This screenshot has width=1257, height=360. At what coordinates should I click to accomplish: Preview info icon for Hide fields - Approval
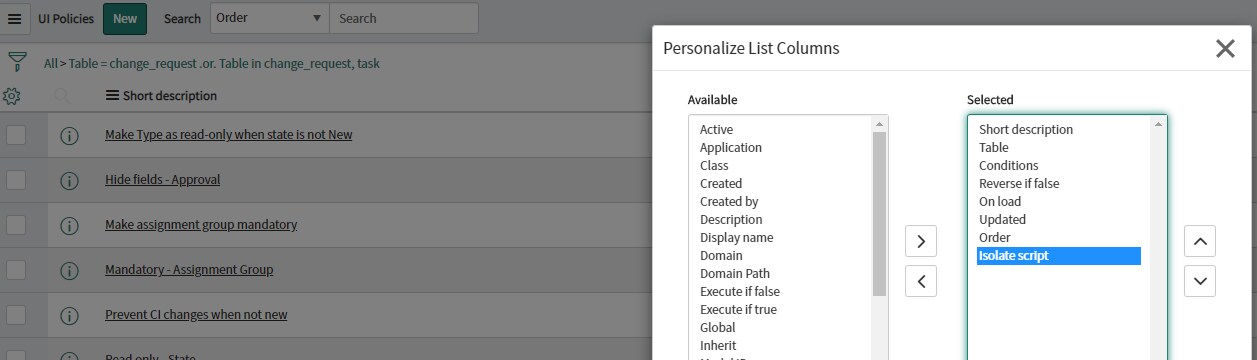tap(69, 180)
